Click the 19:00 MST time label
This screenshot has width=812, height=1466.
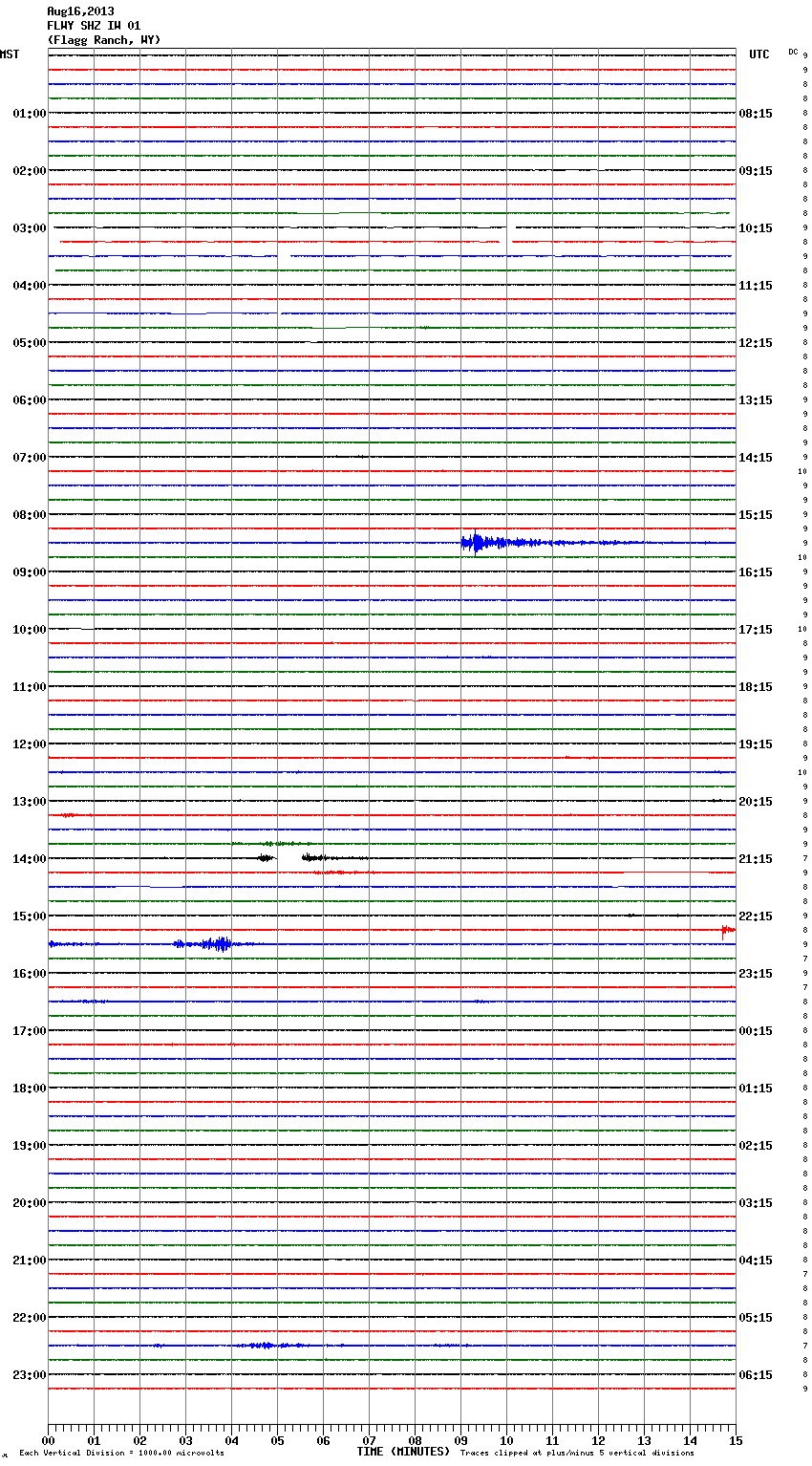(x=29, y=1146)
